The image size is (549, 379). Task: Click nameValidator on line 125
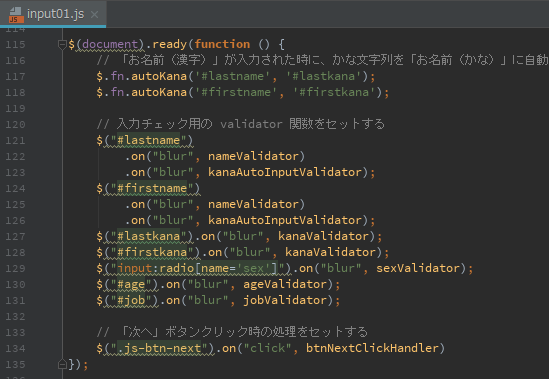(x=253, y=204)
